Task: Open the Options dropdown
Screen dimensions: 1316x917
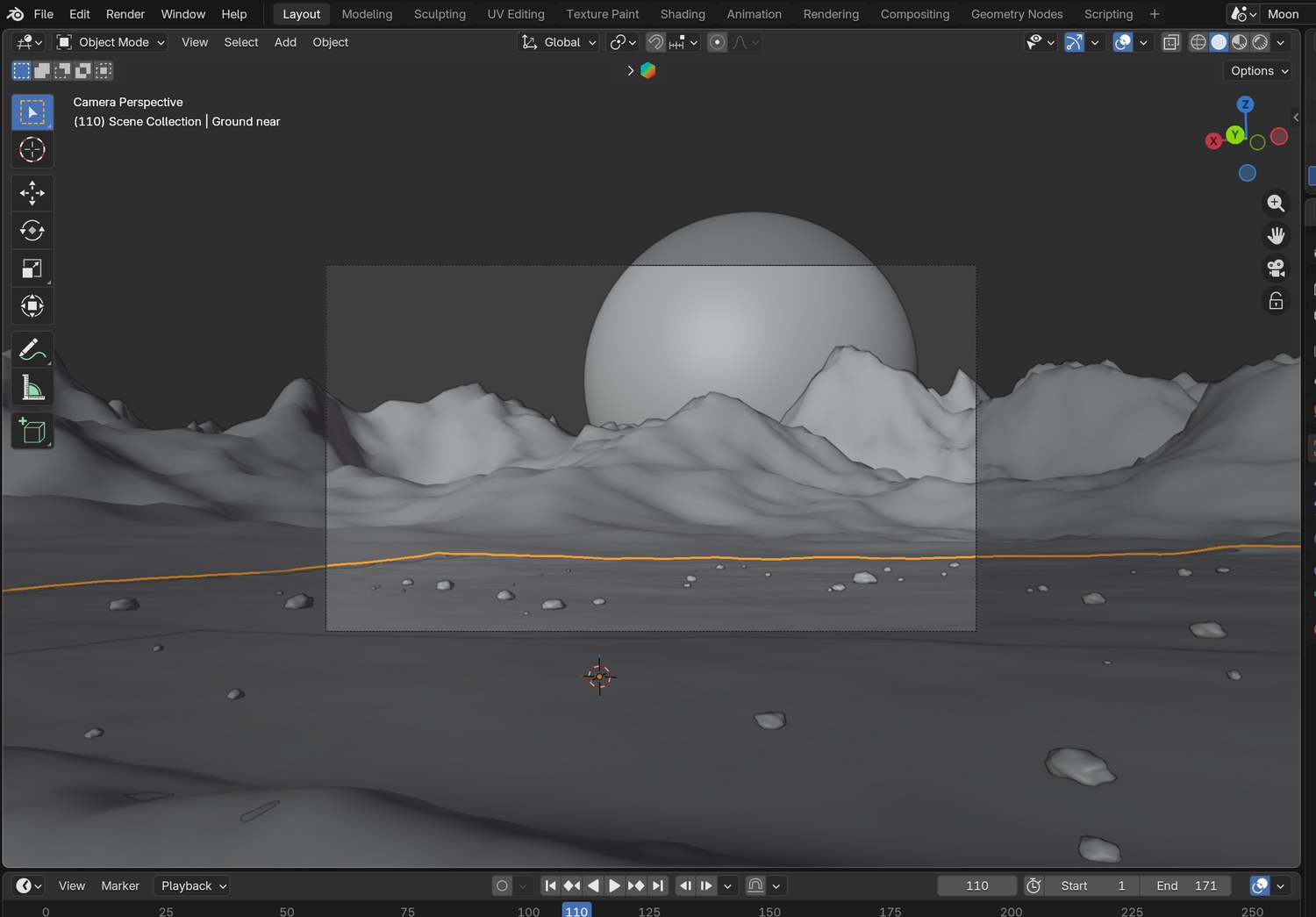Action: (x=1258, y=71)
